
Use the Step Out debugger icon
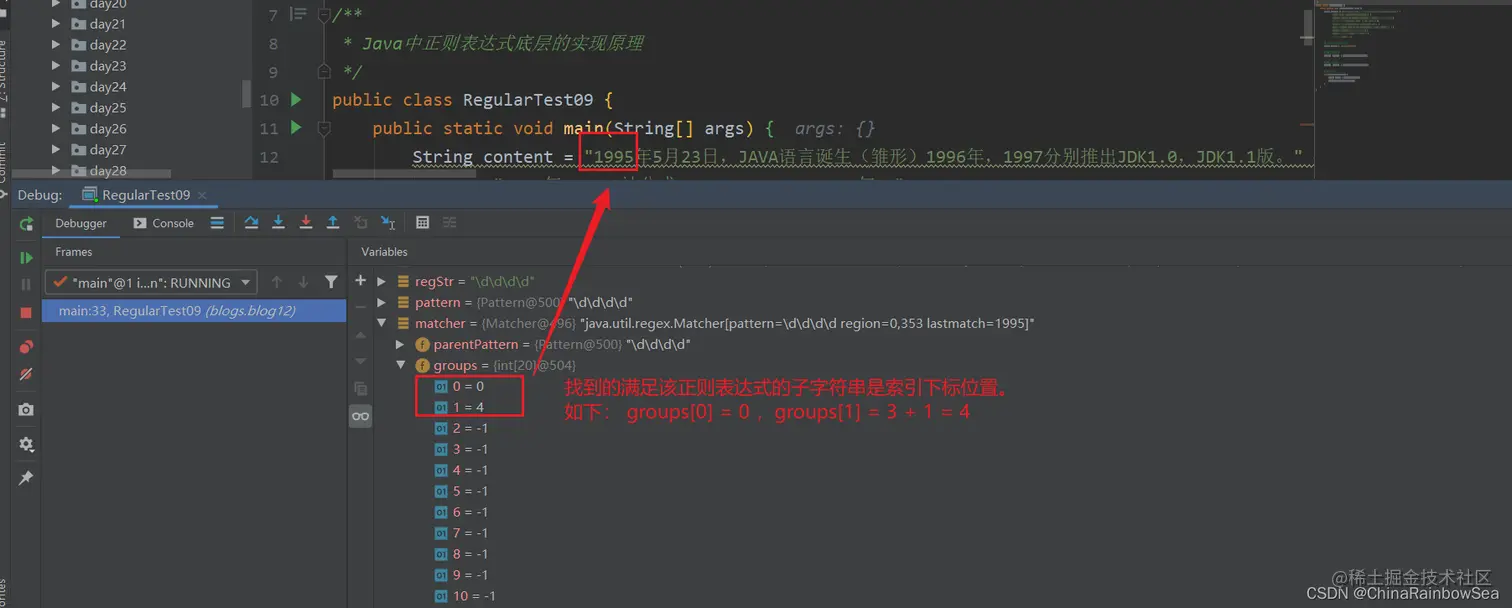(x=333, y=223)
